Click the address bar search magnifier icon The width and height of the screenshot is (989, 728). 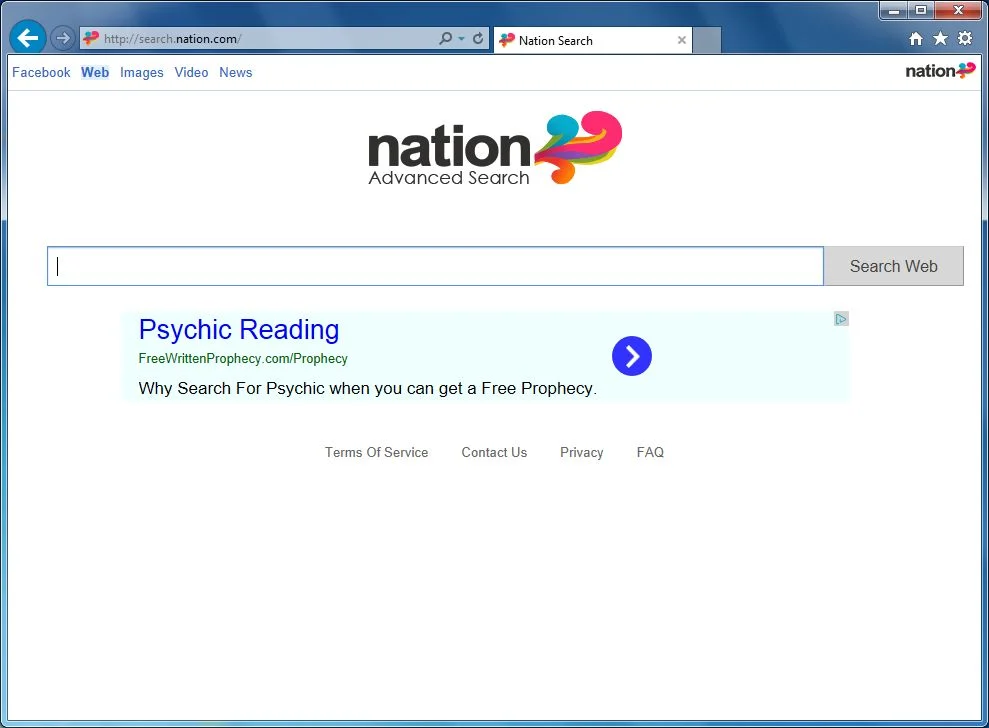point(445,38)
